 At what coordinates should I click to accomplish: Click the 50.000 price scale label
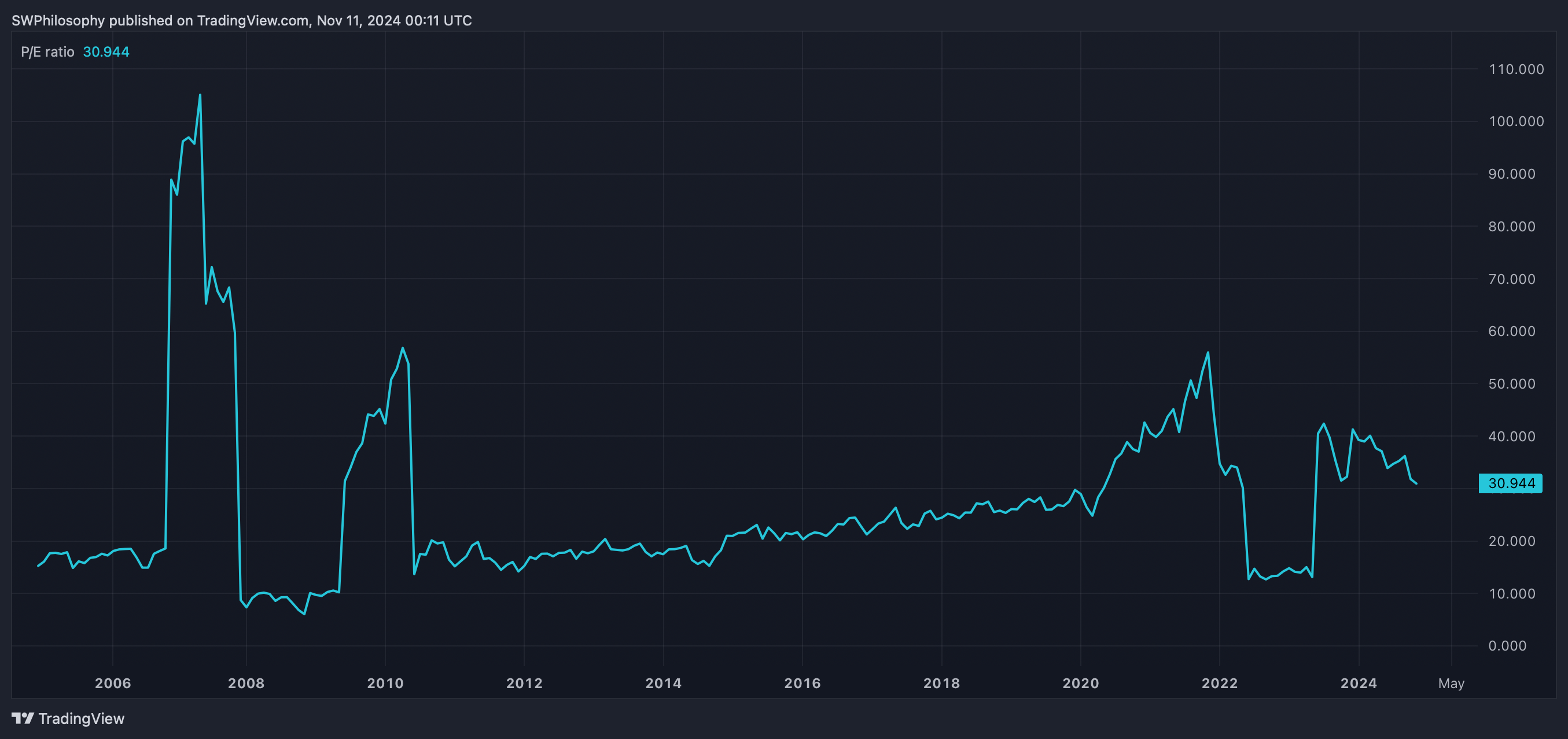1511,384
